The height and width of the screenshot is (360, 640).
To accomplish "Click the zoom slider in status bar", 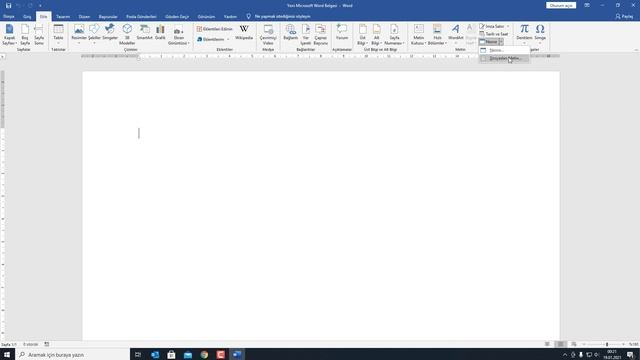I will (605, 344).
